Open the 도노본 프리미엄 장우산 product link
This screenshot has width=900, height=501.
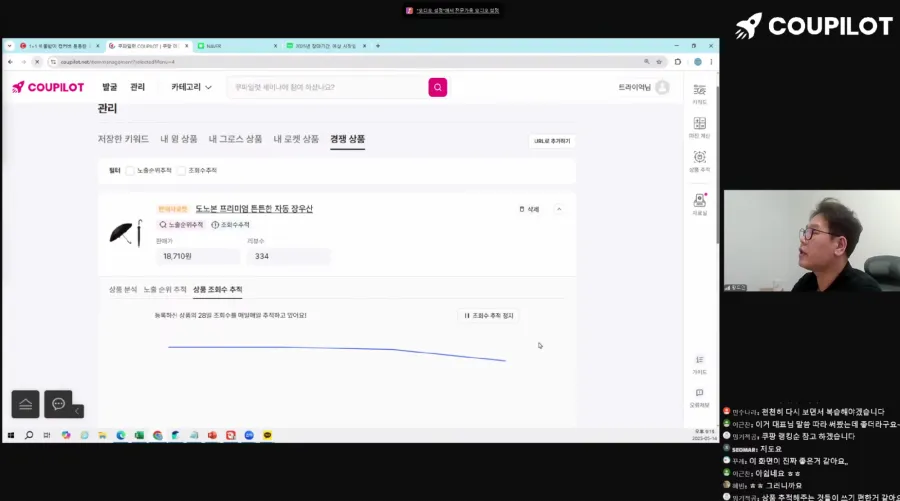click(254, 209)
